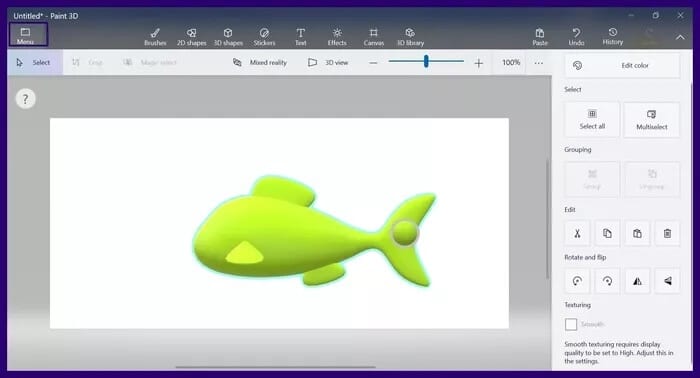
Task: Click the vertical scrollbar beside the canvas
Action: coord(547,219)
